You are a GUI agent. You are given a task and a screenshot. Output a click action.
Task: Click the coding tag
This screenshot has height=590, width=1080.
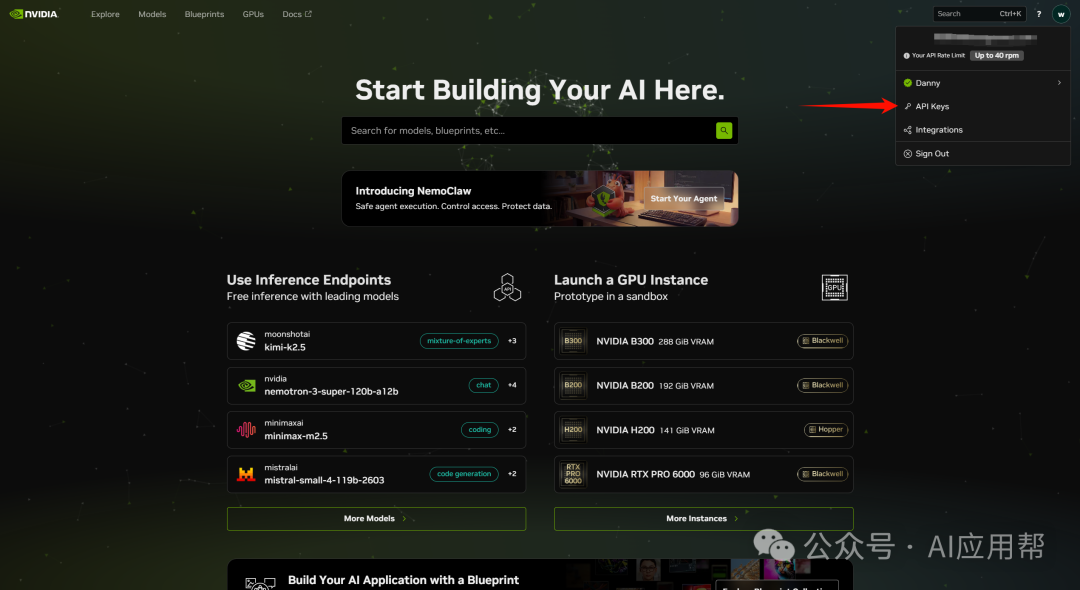point(479,430)
